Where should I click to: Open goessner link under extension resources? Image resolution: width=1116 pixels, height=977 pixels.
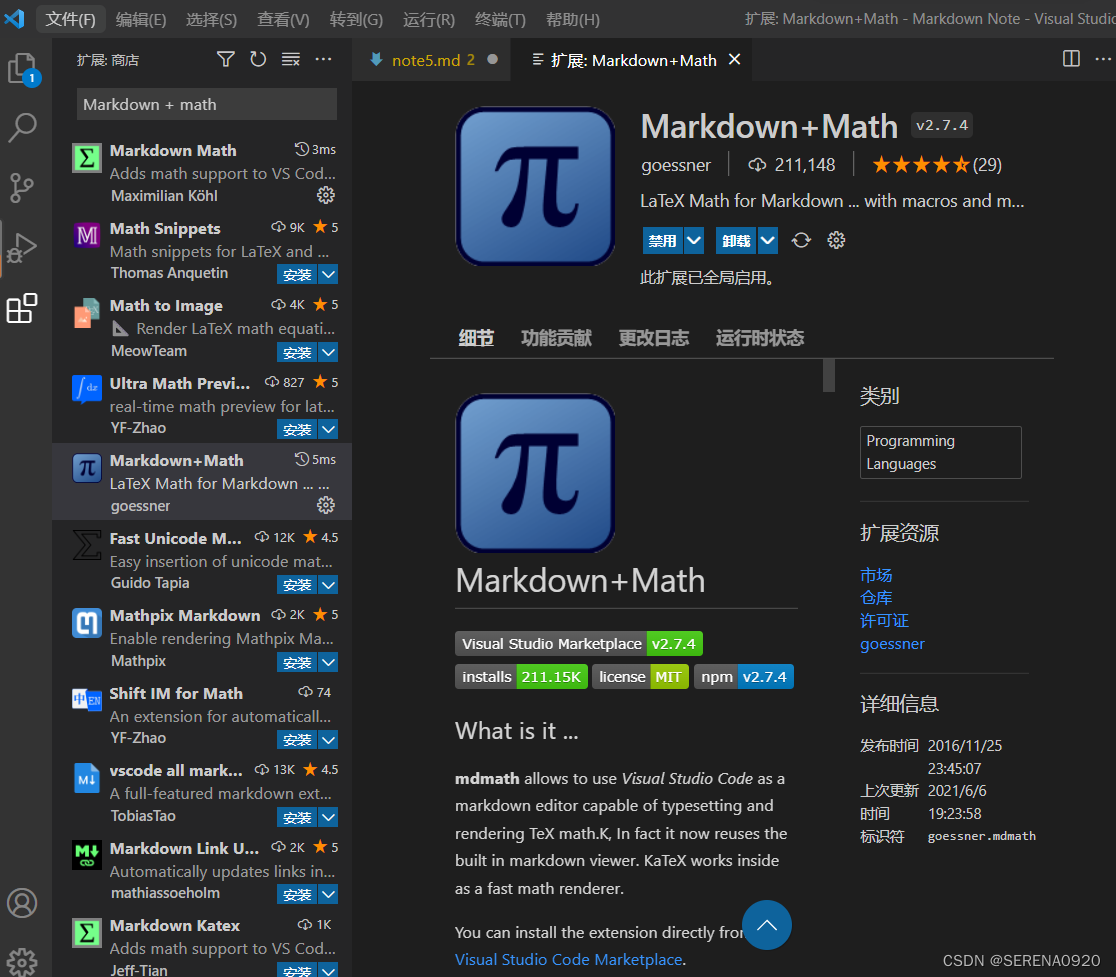tap(892, 644)
